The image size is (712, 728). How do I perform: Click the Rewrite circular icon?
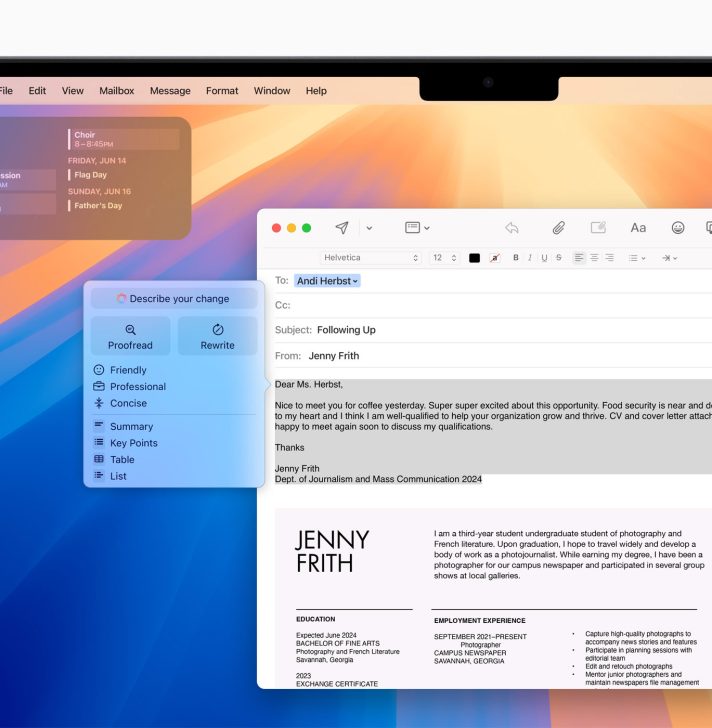coord(218,330)
